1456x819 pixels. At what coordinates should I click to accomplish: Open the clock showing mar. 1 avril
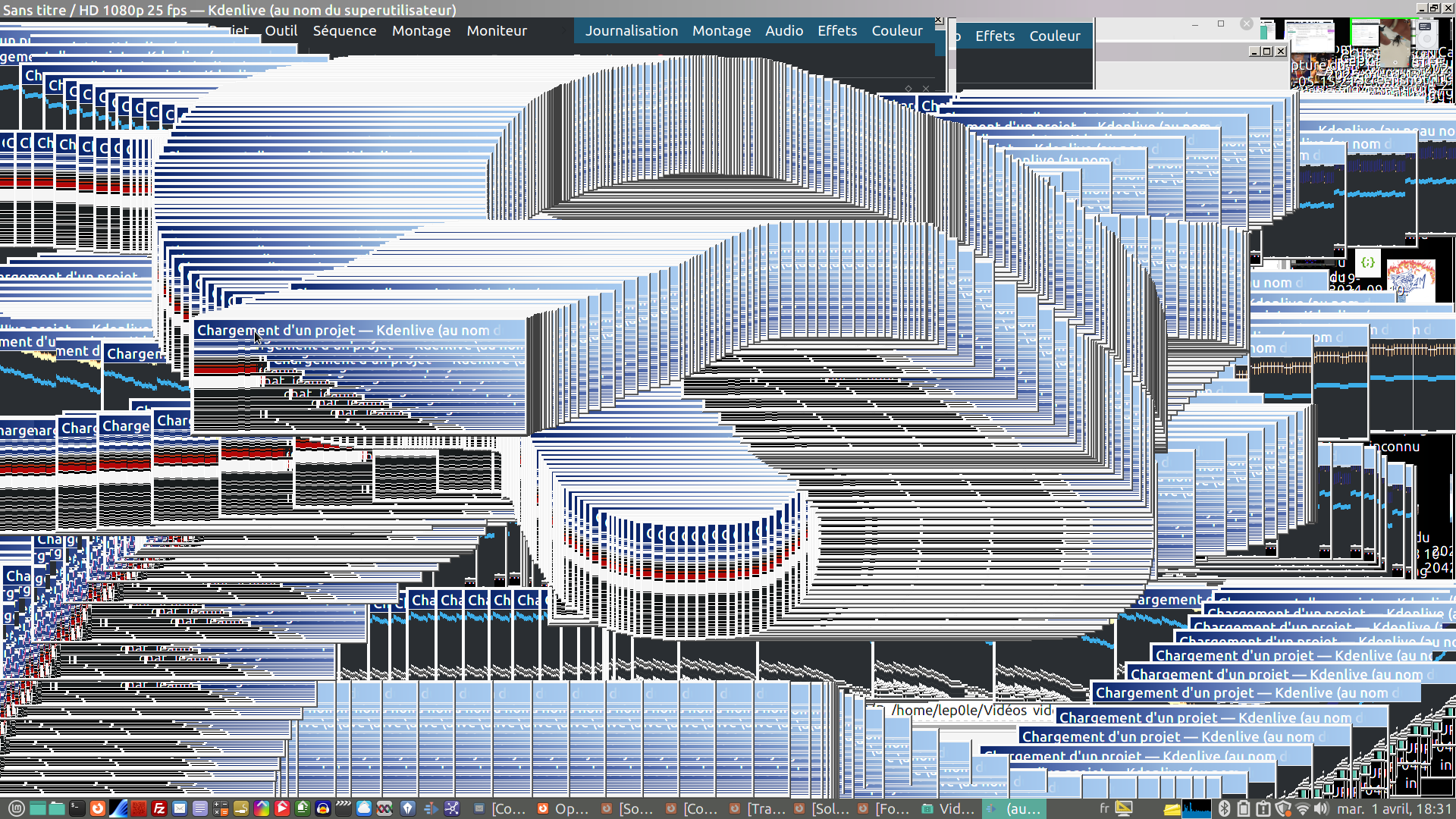pyautogui.click(x=1394, y=808)
